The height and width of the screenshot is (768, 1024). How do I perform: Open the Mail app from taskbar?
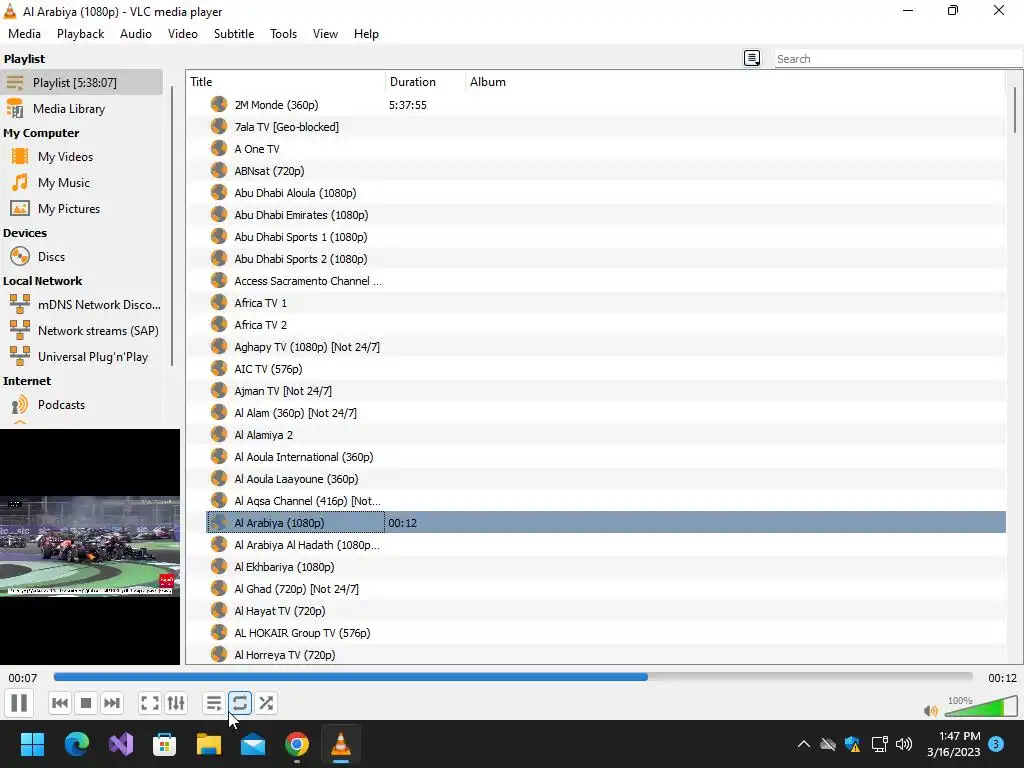point(253,744)
